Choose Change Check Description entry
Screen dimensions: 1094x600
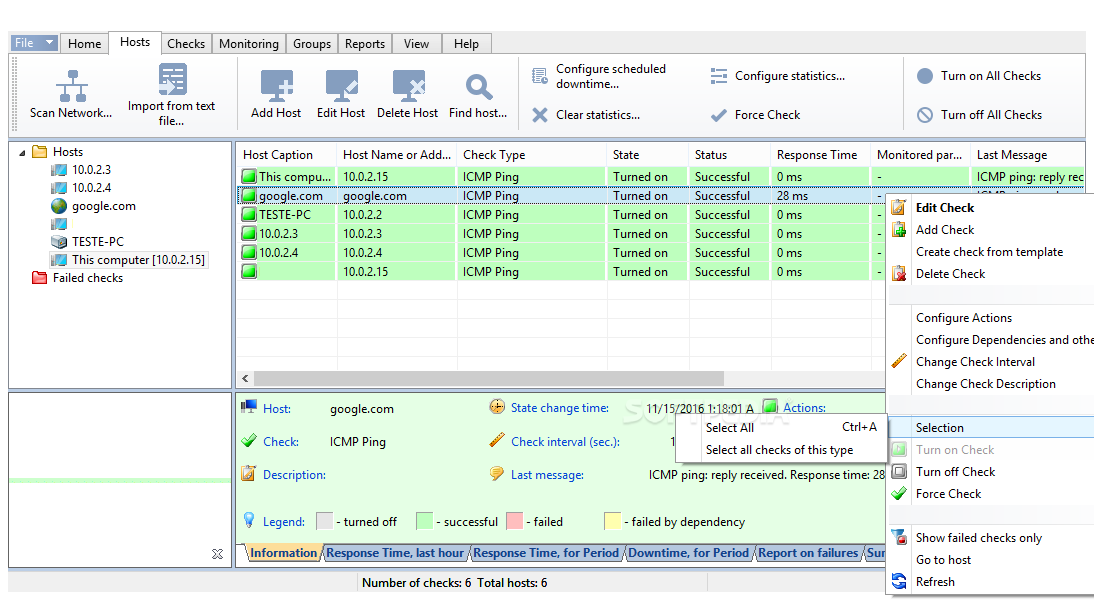985,384
